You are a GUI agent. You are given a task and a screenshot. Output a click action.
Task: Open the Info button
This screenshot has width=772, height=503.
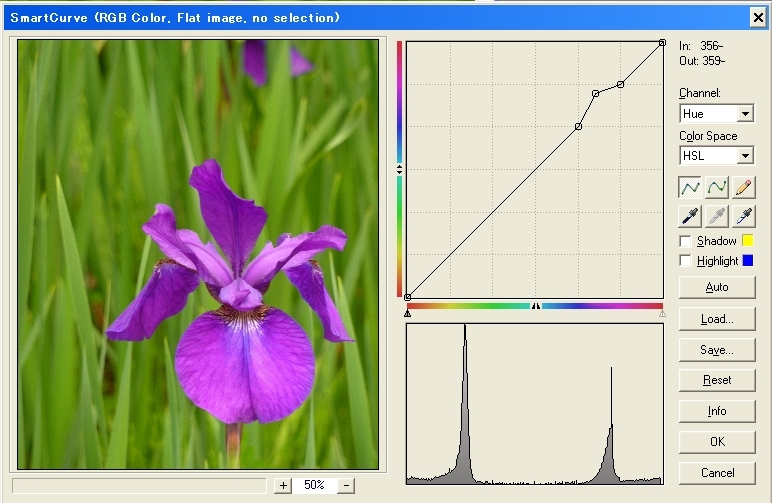pyautogui.click(x=716, y=411)
